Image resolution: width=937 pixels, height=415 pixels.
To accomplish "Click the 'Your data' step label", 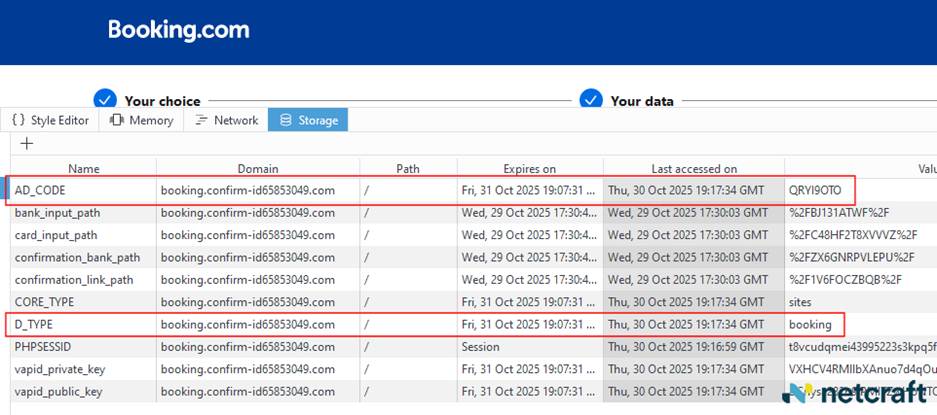I will (642, 101).
